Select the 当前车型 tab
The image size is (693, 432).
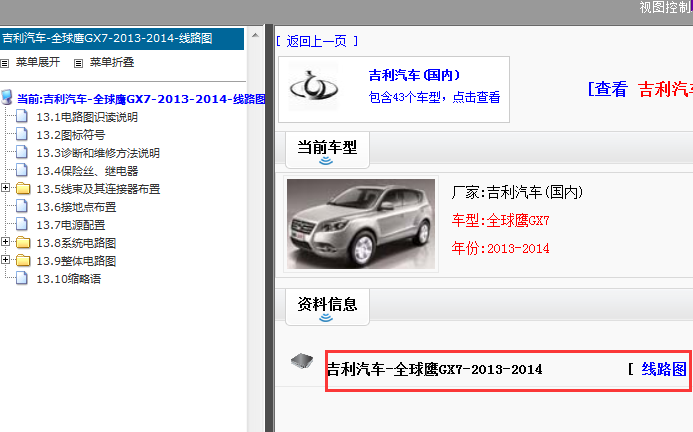[x=327, y=150]
